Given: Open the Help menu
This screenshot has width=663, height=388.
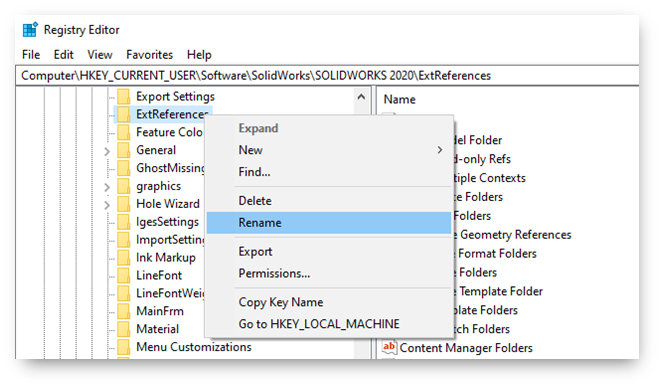Looking at the screenshot, I should point(199,55).
